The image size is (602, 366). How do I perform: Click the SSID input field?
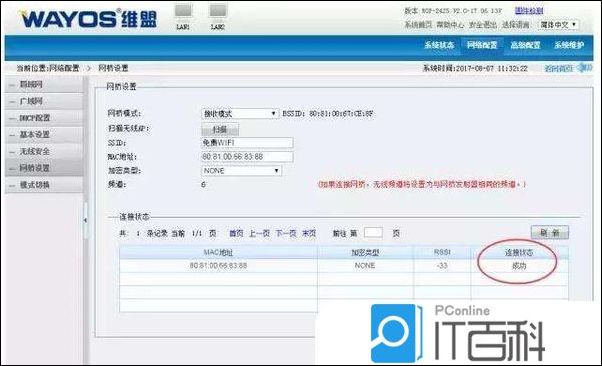(247, 142)
